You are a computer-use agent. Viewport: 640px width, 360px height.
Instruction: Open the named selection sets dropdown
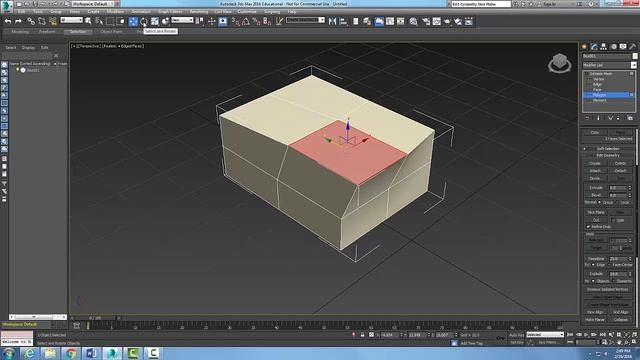[305, 20]
